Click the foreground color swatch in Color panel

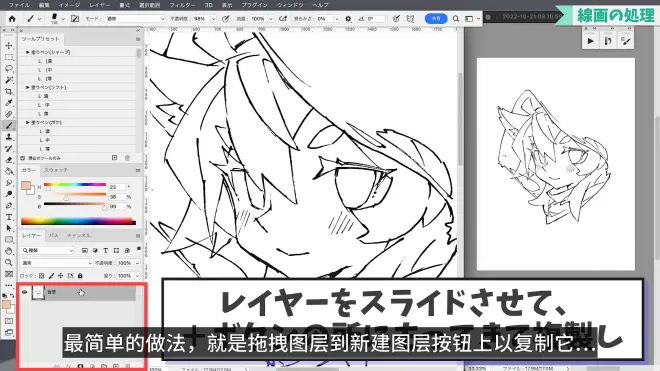[x=26, y=186]
